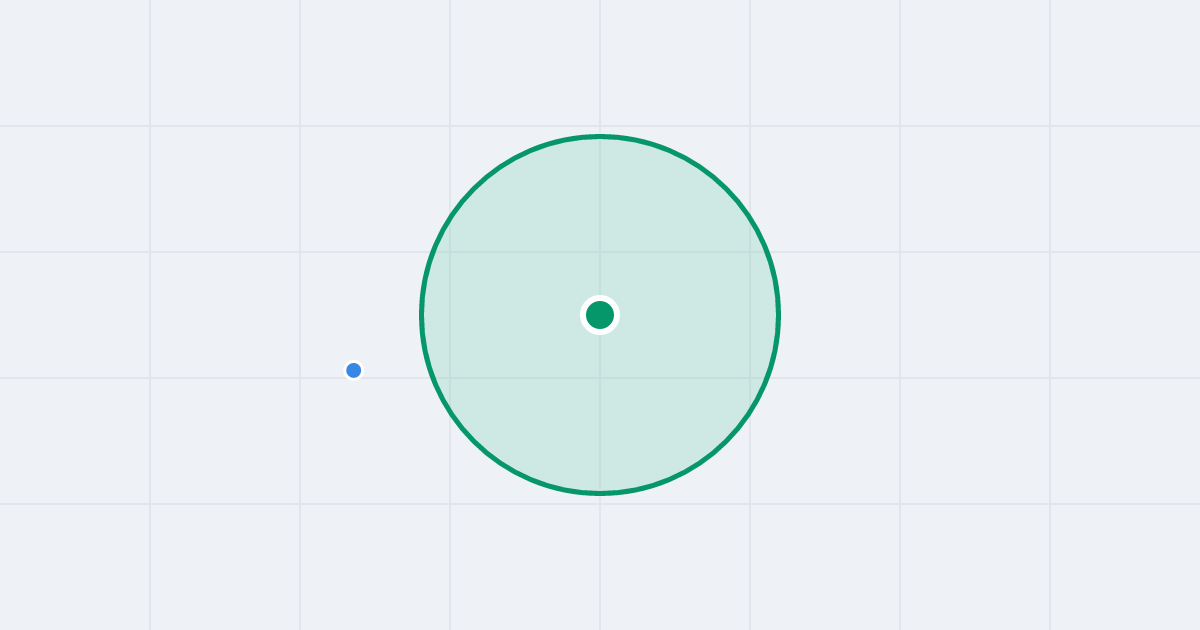The height and width of the screenshot is (630, 1200).
Task: Click the upper-left arc of the green circle border
Action: [x=474, y=189]
